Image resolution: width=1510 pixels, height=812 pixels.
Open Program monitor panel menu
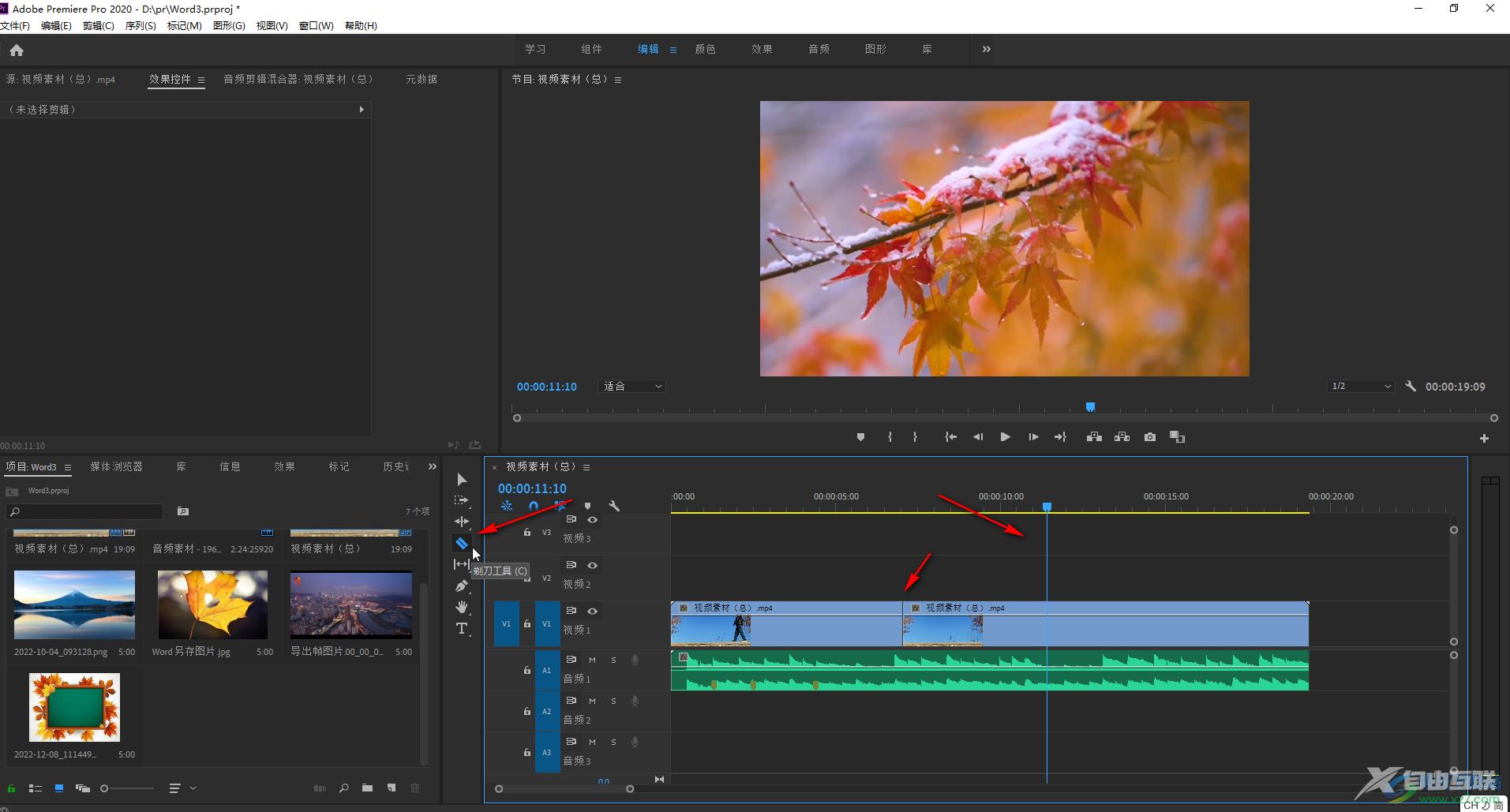[x=618, y=80]
